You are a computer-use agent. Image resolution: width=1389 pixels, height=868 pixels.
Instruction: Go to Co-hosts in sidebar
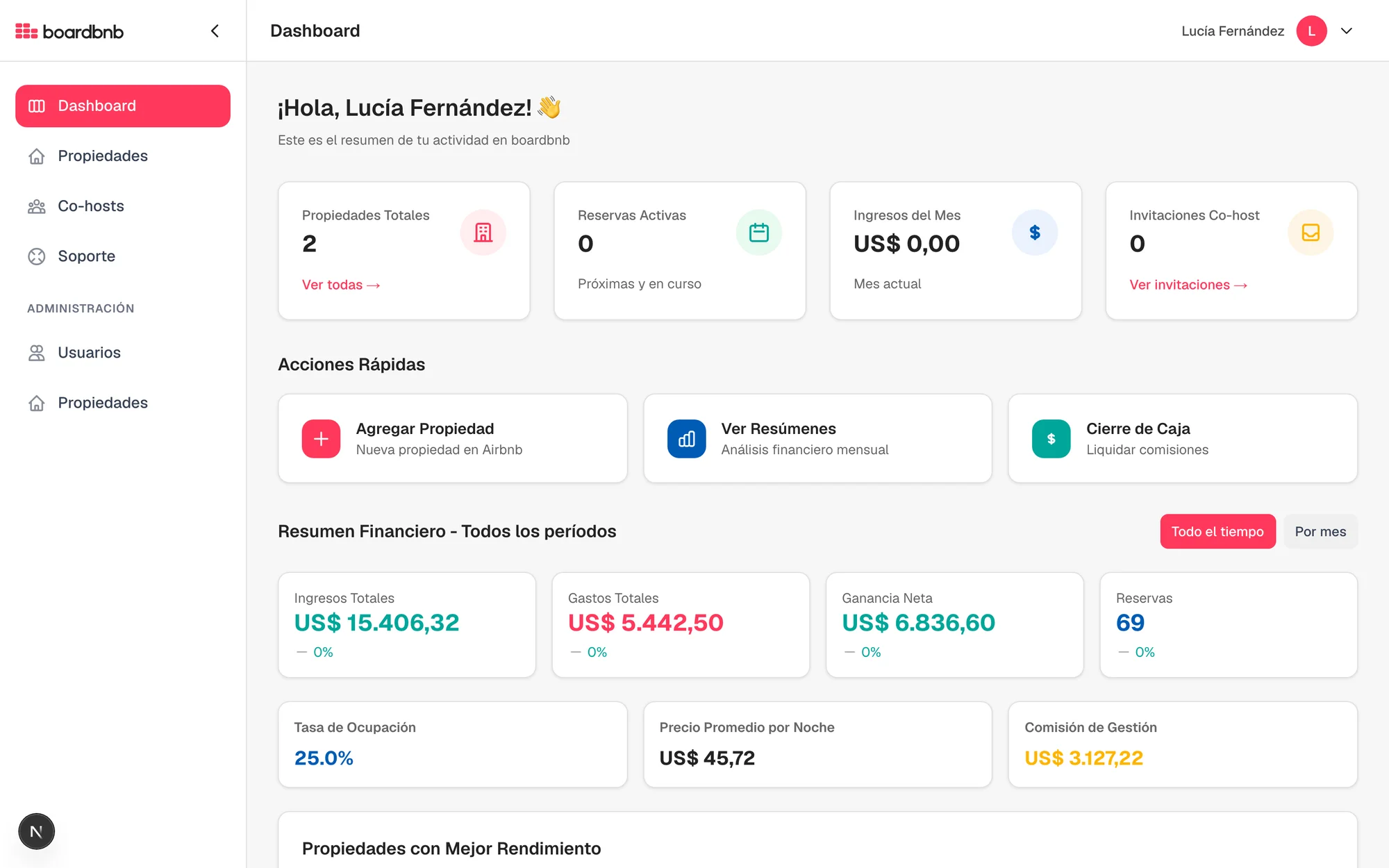pyautogui.click(x=123, y=206)
